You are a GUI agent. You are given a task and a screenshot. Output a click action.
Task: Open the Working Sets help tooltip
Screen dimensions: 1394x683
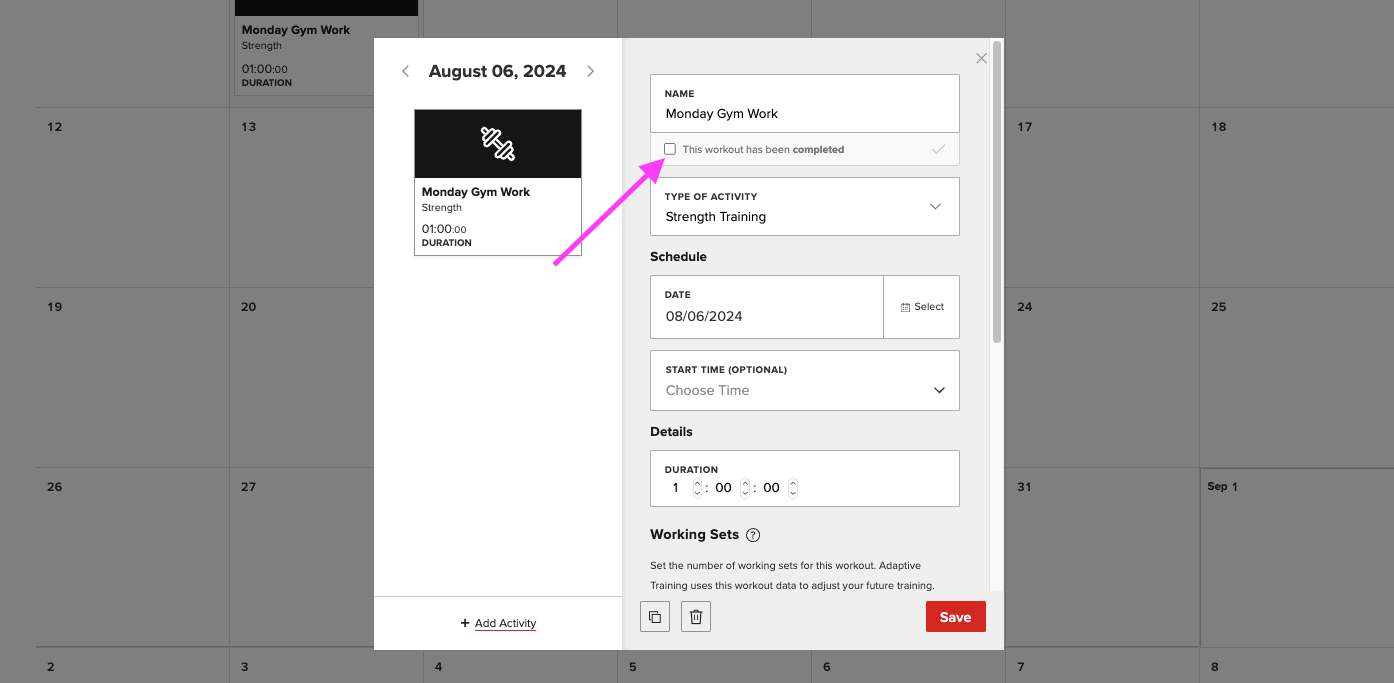753,534
